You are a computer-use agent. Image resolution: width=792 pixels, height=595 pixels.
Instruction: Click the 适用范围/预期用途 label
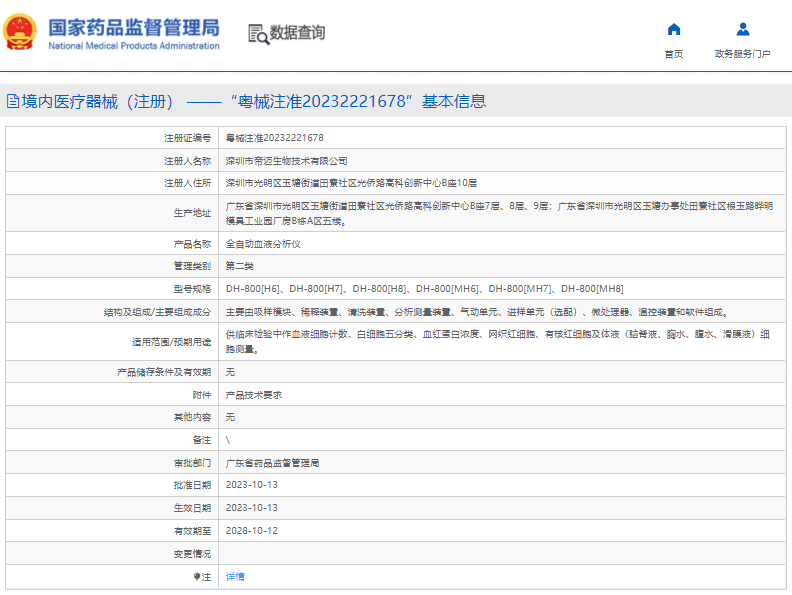172,342
